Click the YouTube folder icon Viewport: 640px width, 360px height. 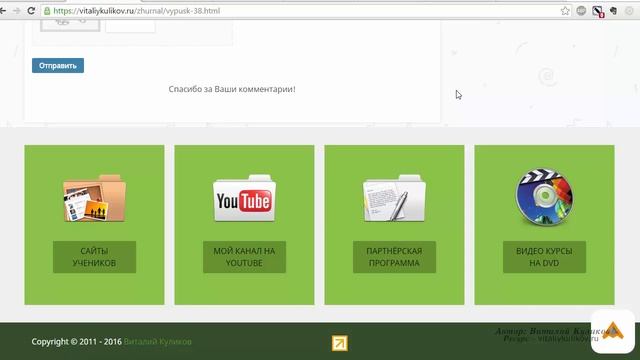(244, 198)
